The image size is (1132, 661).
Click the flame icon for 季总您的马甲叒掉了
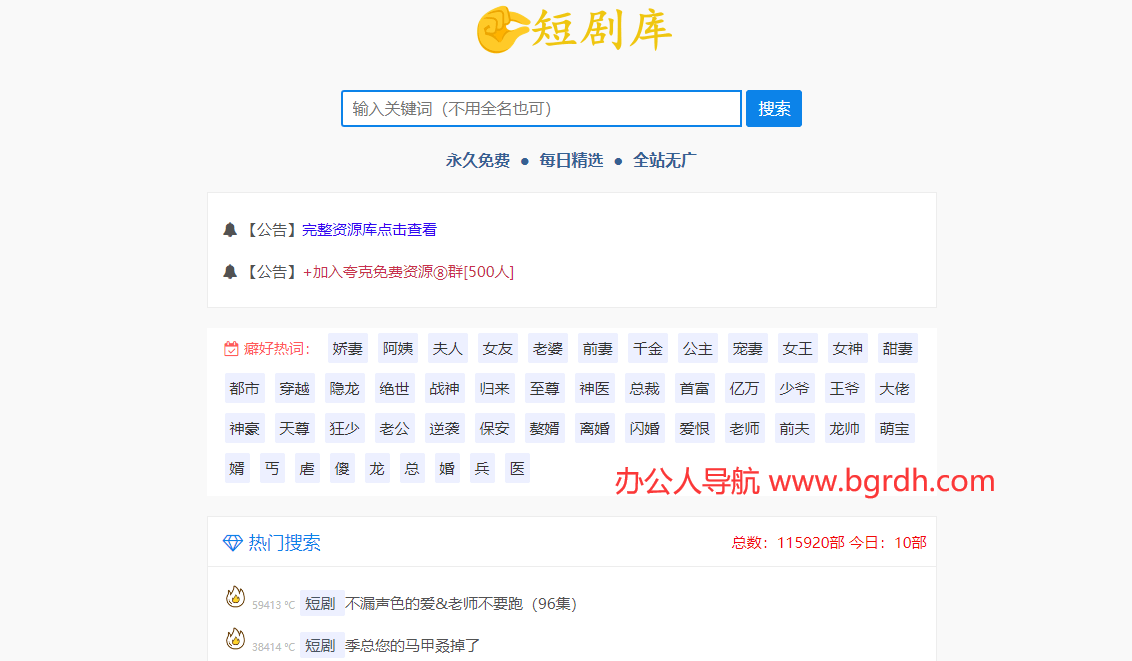[x=235, y=639]
